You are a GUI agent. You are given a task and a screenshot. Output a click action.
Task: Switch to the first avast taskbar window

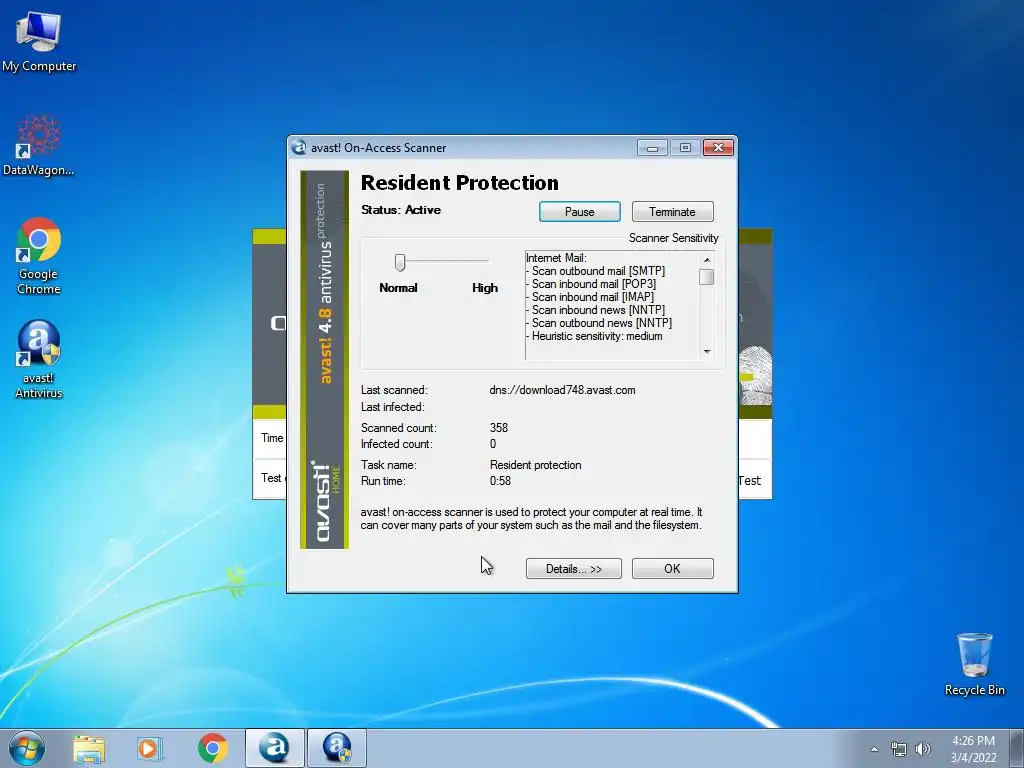(x=275, y=748)
